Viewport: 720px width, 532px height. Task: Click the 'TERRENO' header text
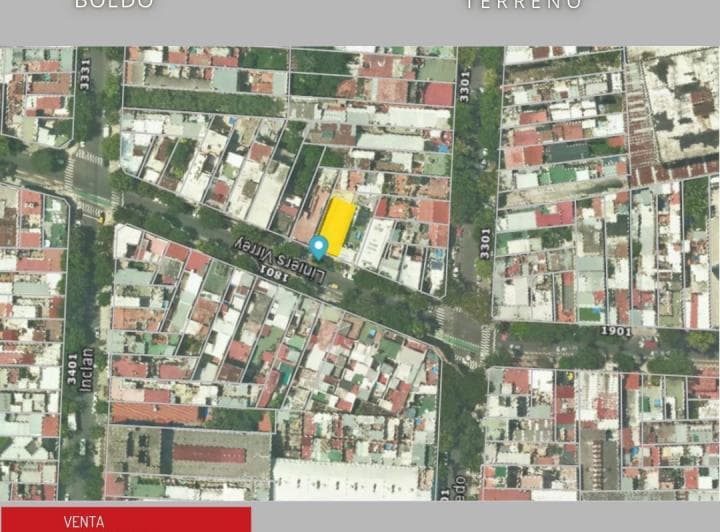524,5
